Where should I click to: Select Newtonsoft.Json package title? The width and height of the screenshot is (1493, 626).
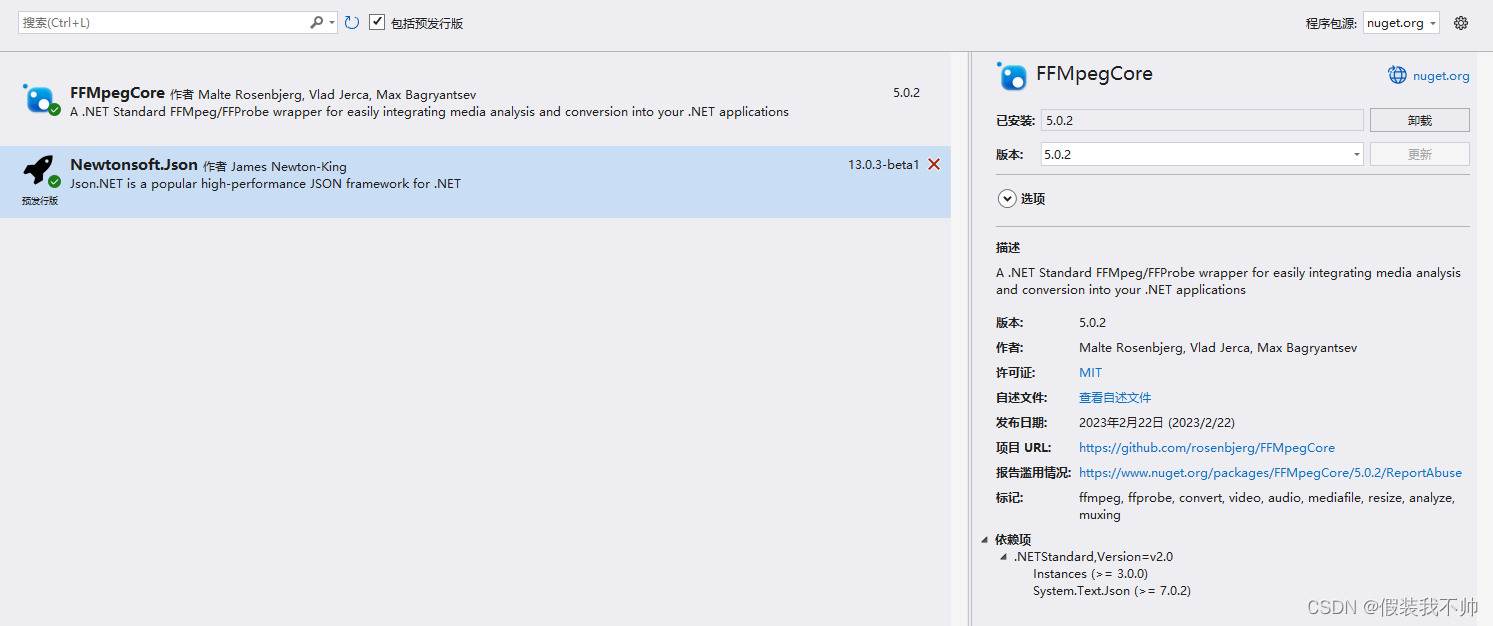[x=134, y=165]
